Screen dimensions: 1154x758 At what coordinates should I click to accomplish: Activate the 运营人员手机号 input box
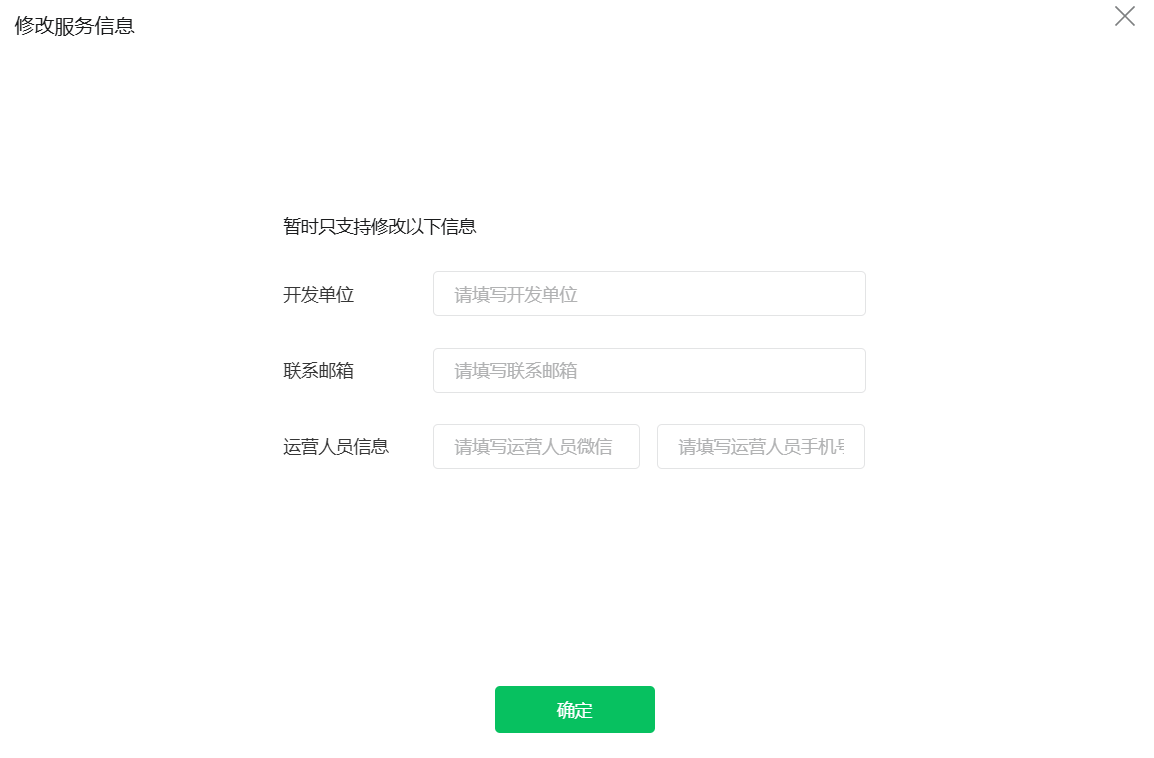pyautogui.click(x=760, y=447)
